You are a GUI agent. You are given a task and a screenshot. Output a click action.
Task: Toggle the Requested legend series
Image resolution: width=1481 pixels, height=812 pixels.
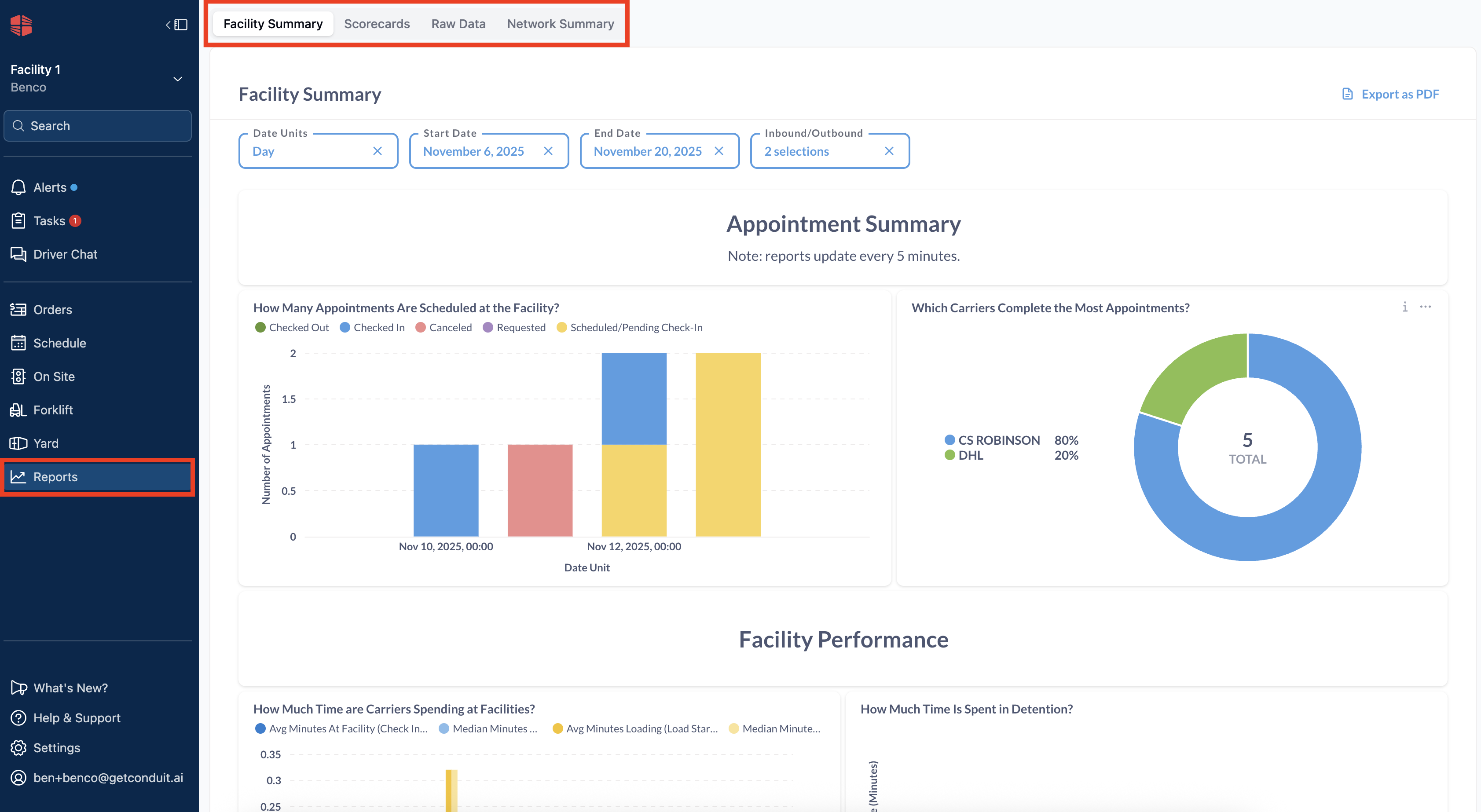pos(514,328)
